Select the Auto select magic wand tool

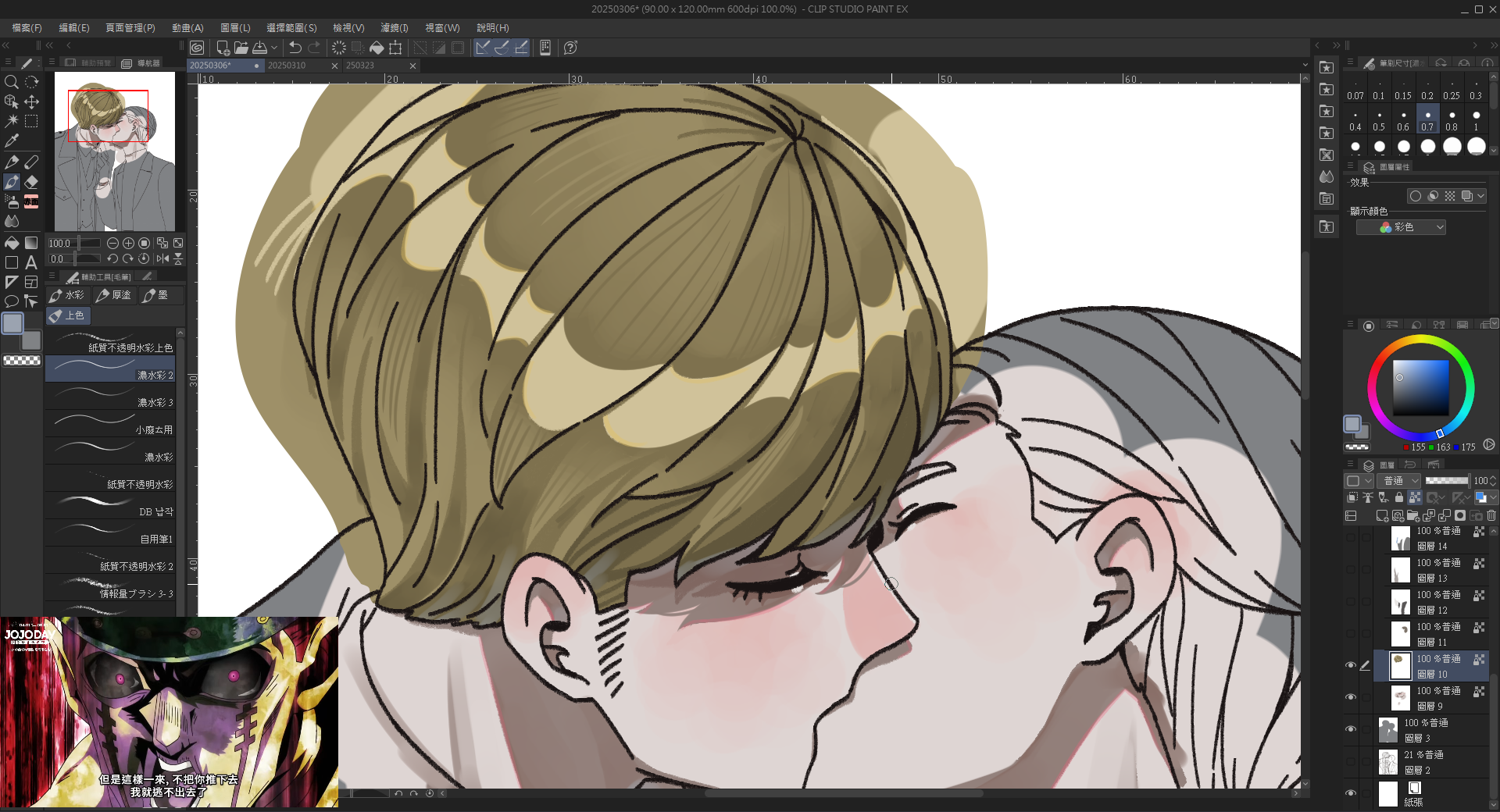coord(12,121)
